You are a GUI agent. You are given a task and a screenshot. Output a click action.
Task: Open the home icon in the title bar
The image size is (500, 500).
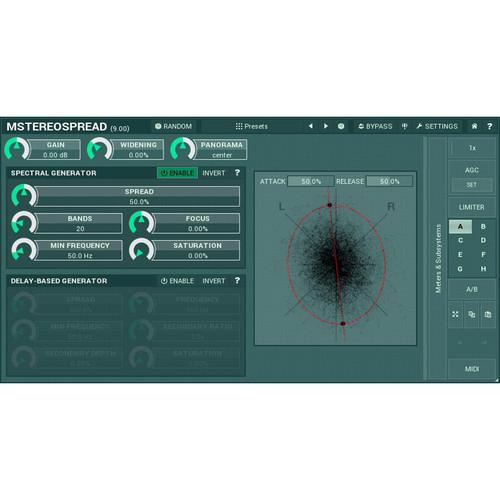point(474,126)
